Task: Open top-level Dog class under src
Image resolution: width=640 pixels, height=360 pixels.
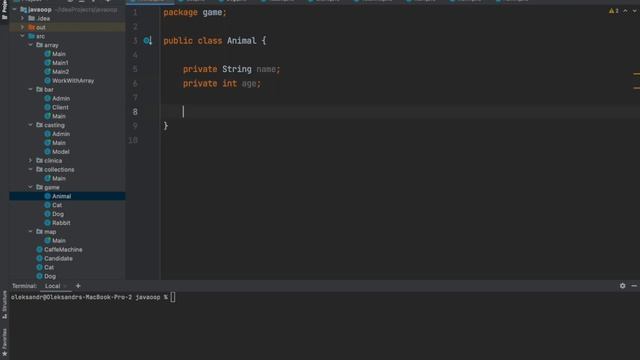Action: point(50,276)
